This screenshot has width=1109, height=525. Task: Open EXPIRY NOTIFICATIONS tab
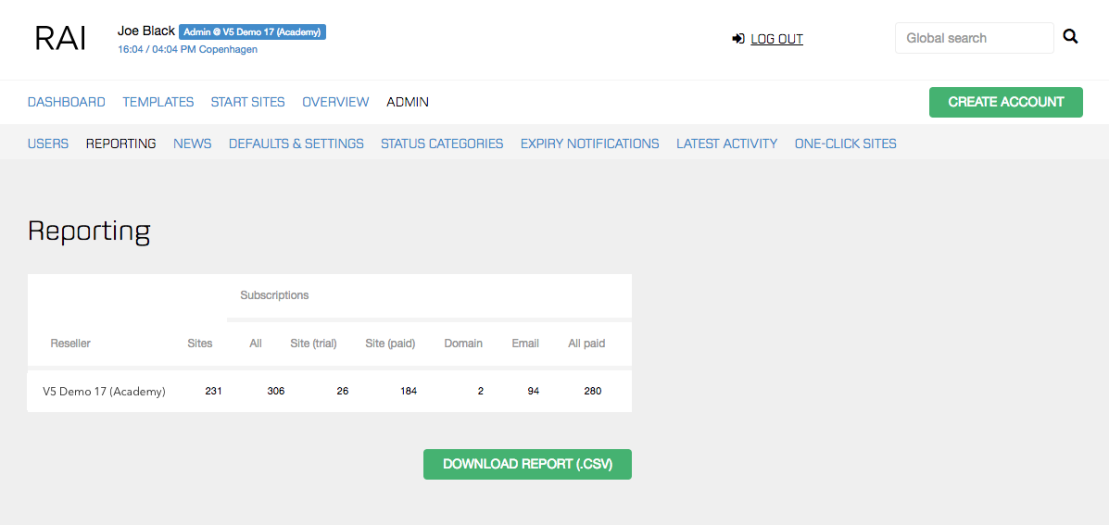click(x=590, y=144)
